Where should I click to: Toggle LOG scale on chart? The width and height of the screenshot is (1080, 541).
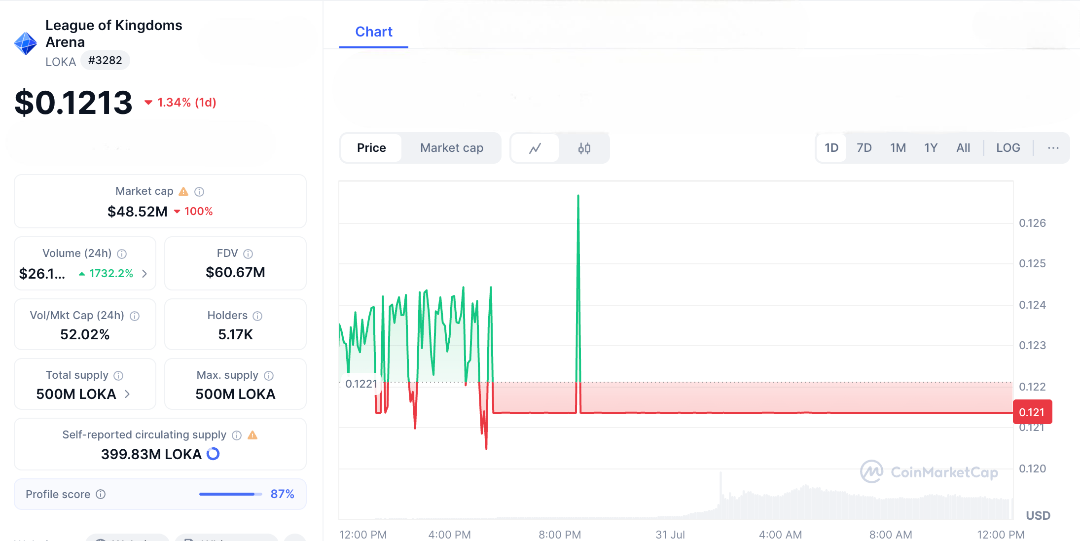coord(1008,148)
